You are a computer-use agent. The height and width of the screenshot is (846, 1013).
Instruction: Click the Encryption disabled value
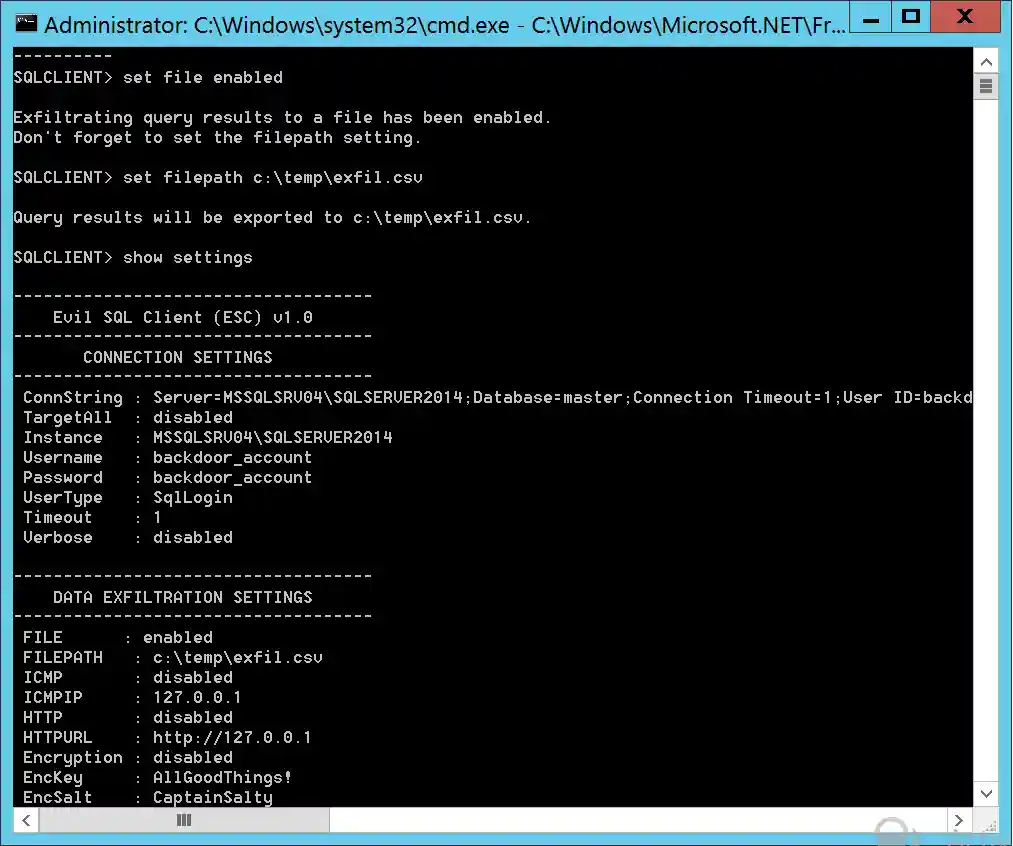(x=193, y=758)
